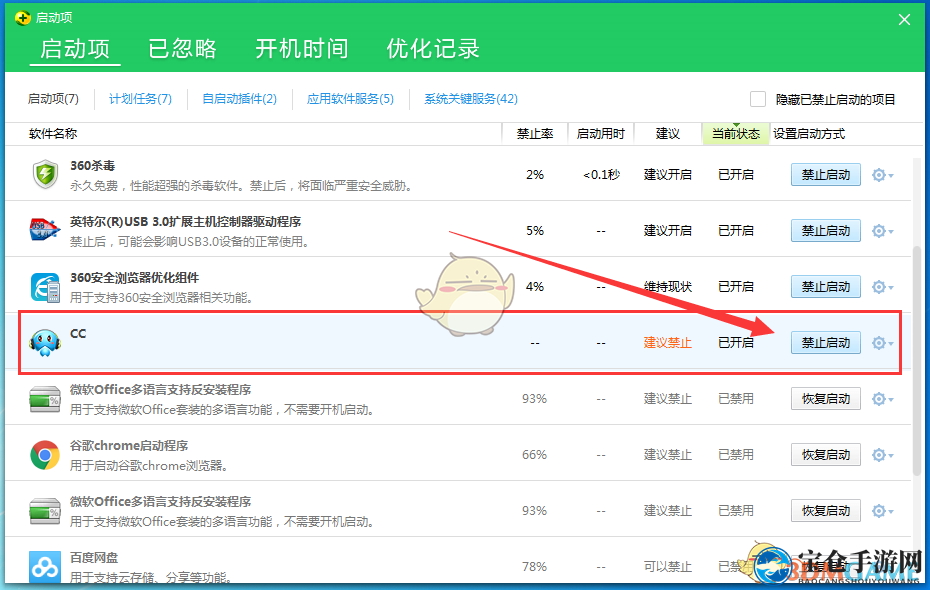Switch to the 已忽略 tab
The image size is (930, 590).
(x=182, y=49)
